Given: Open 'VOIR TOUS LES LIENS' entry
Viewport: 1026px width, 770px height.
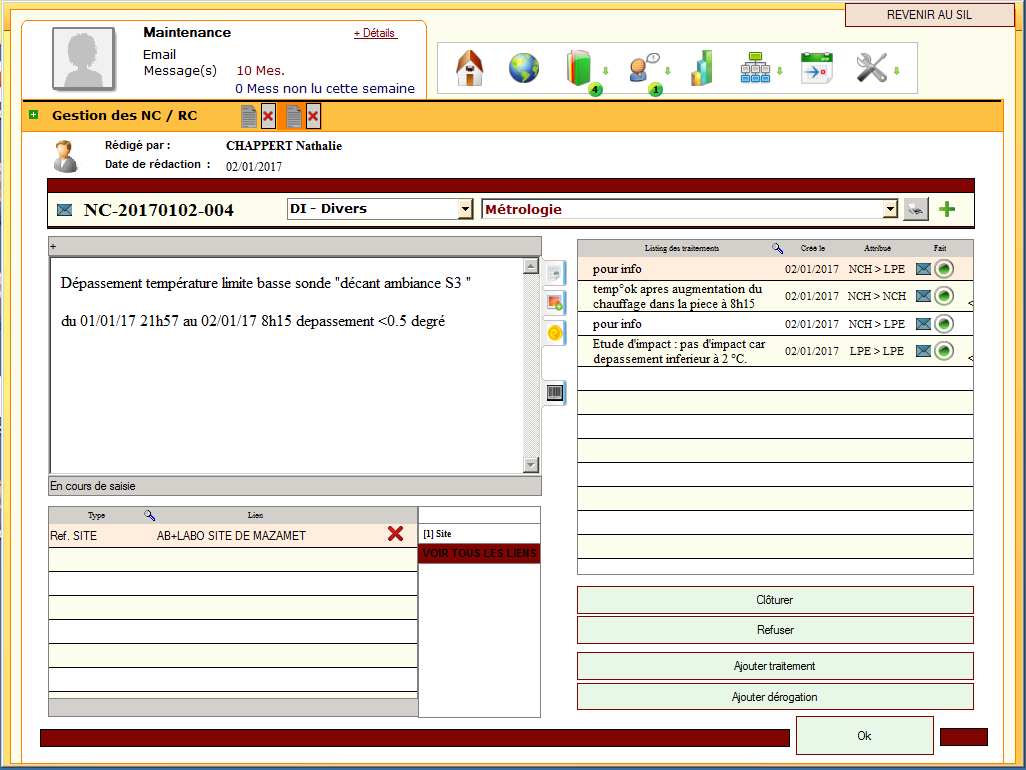Looking at the screenshot, I should (x=479, y=554).
